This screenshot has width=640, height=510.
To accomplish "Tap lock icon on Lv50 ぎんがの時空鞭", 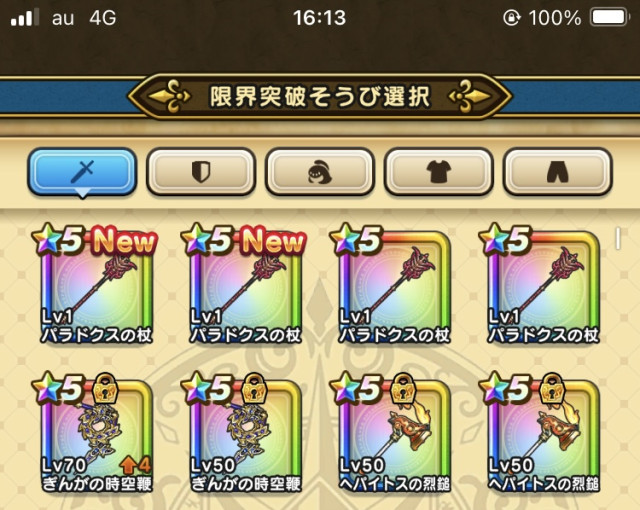I will (255, 388).
